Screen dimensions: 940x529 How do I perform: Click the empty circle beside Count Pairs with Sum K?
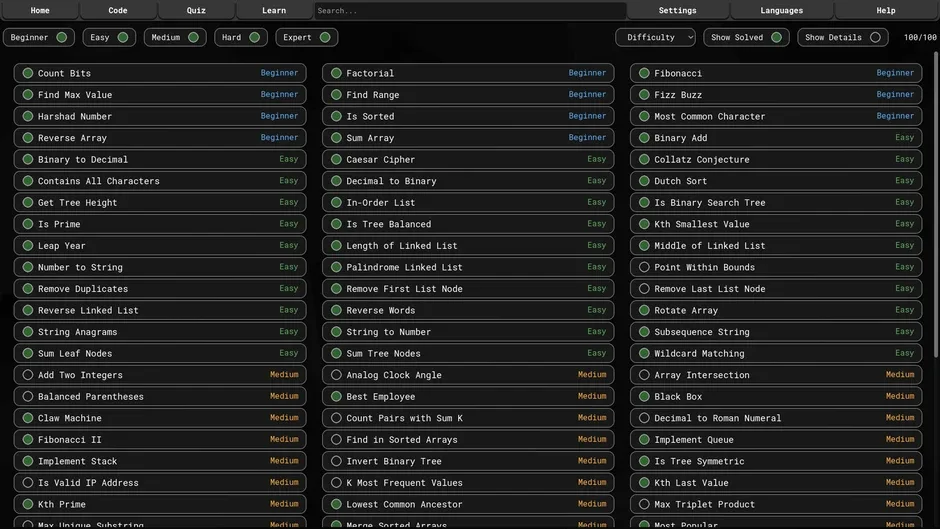(336, 418)
